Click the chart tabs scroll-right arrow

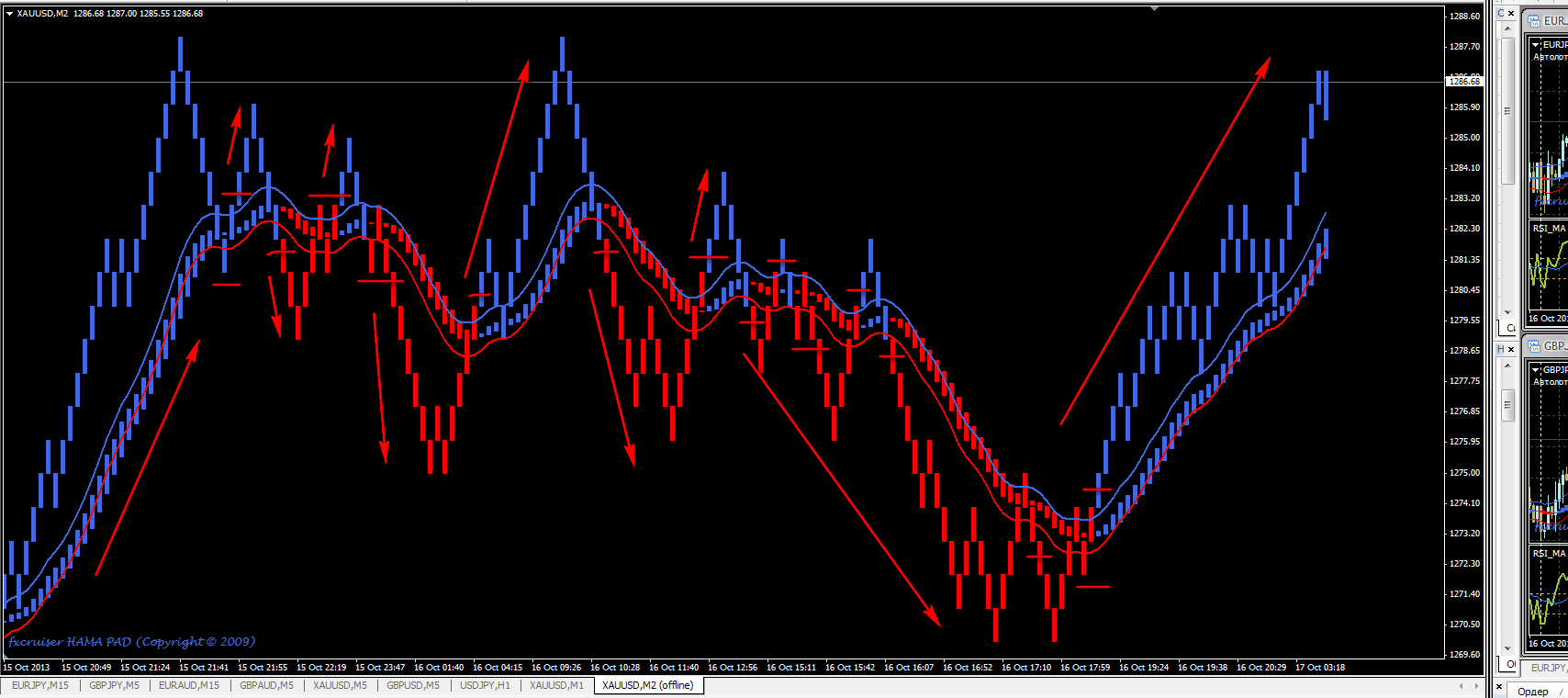click(1477, 686)
